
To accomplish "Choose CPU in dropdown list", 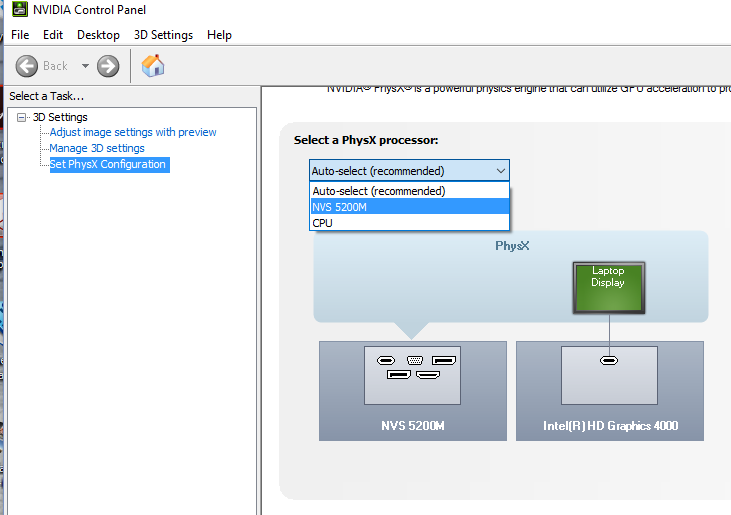I will pos(410,223).
